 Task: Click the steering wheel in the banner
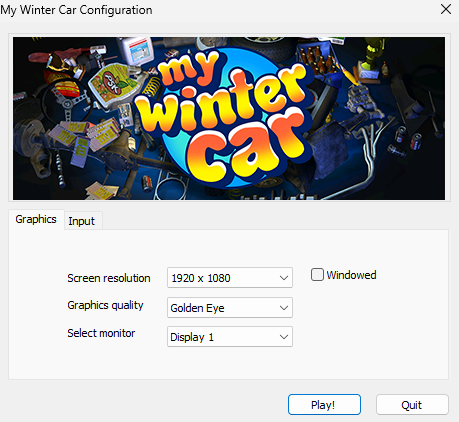coord(65,102)
